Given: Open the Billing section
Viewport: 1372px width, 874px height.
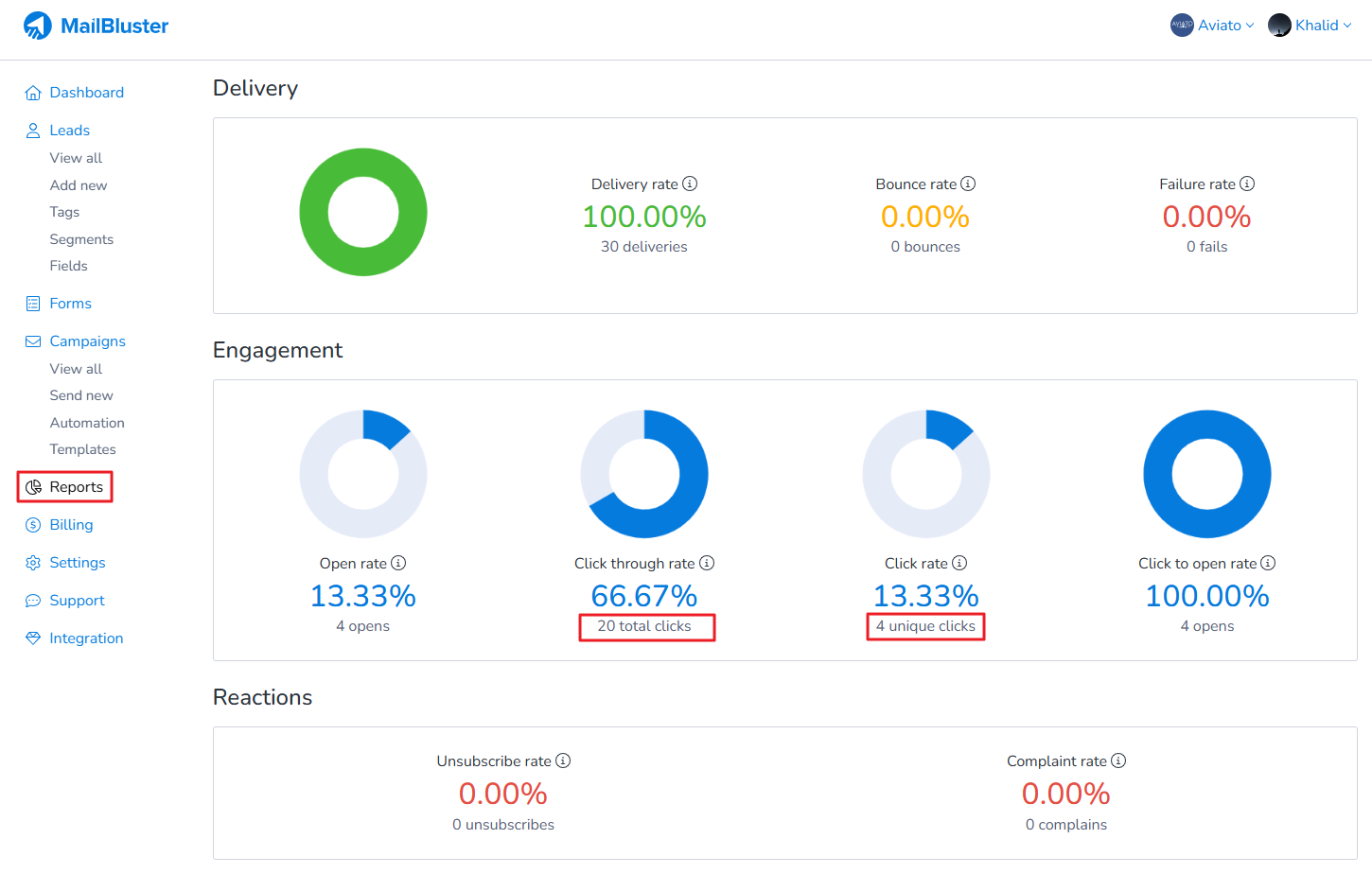Looking at the screenshot, I should pos(71,525).
